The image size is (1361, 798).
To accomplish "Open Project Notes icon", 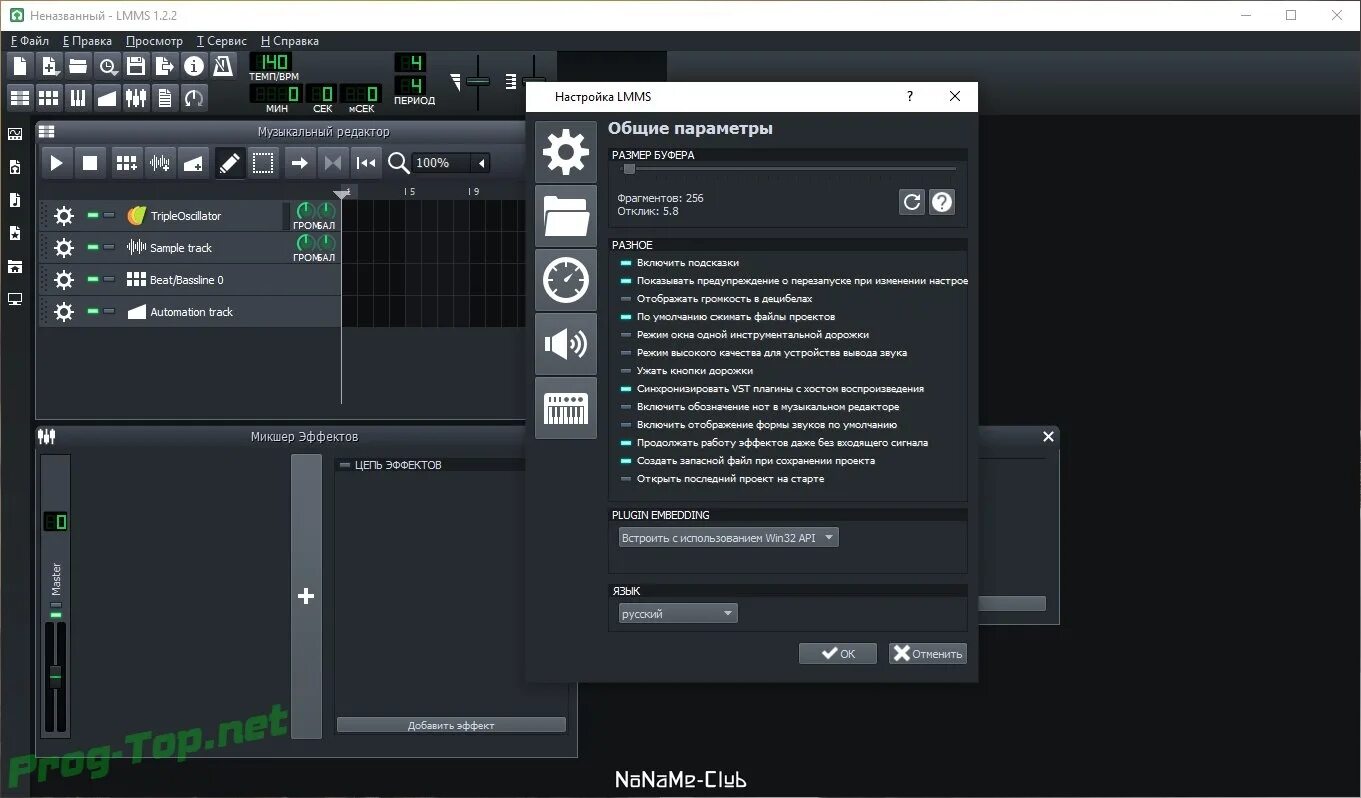I will (165, 97).
